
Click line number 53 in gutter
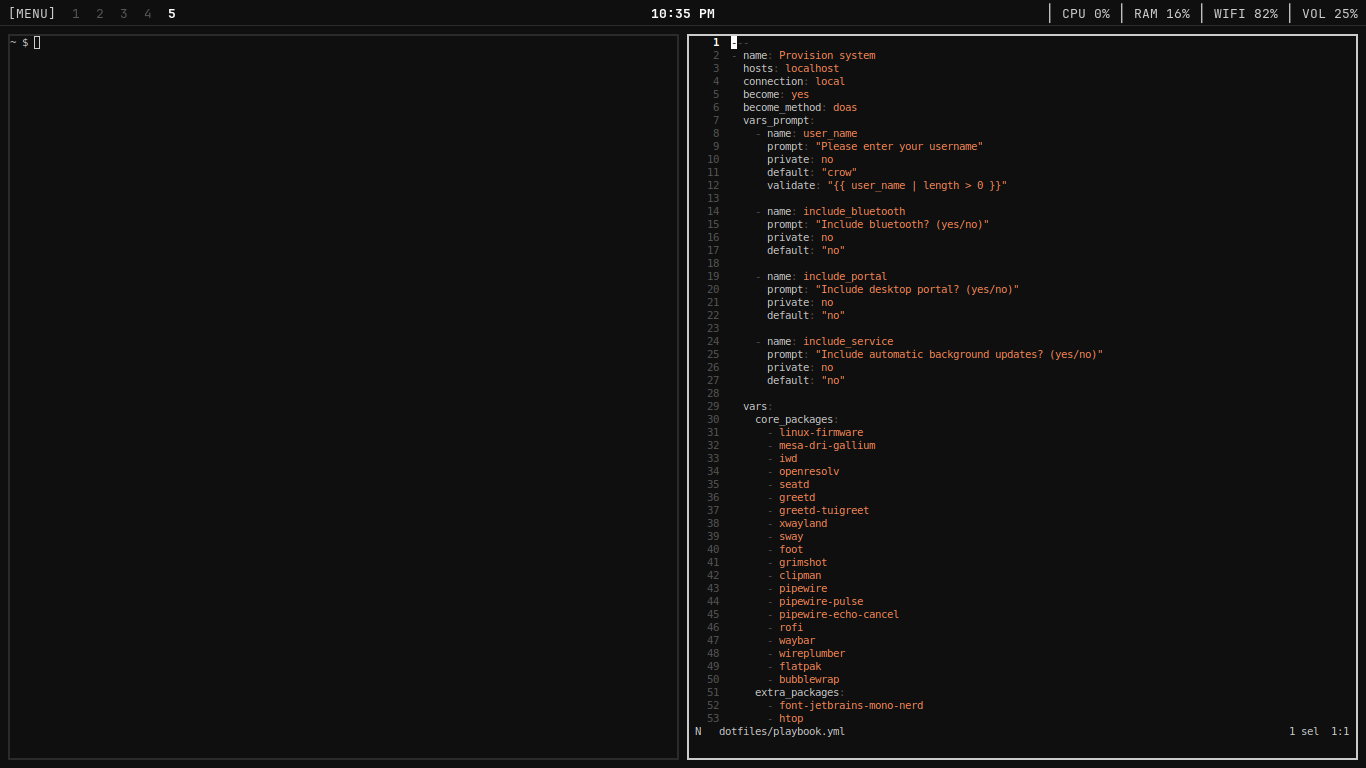(x=713, y=719)
